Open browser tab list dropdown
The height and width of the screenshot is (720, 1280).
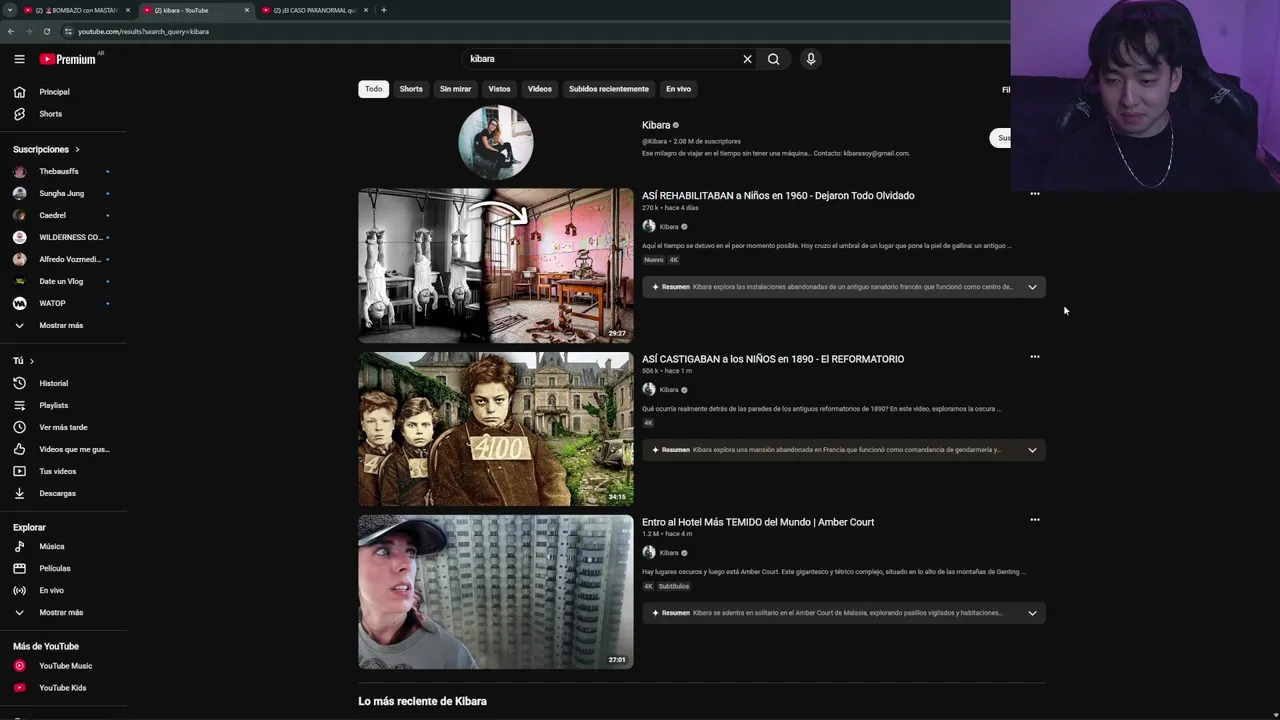point(9,10)
